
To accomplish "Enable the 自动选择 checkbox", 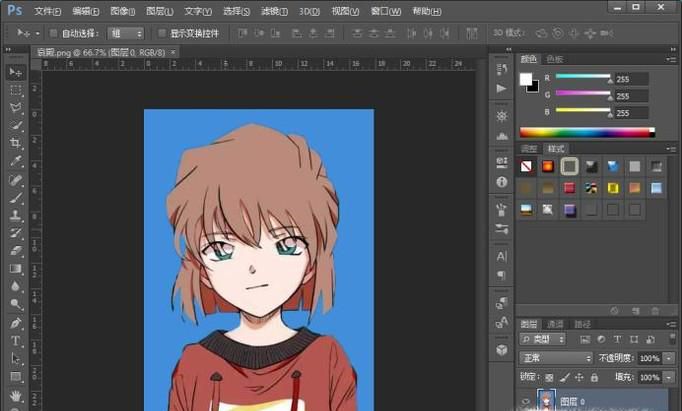I will [x=53, y=33].
